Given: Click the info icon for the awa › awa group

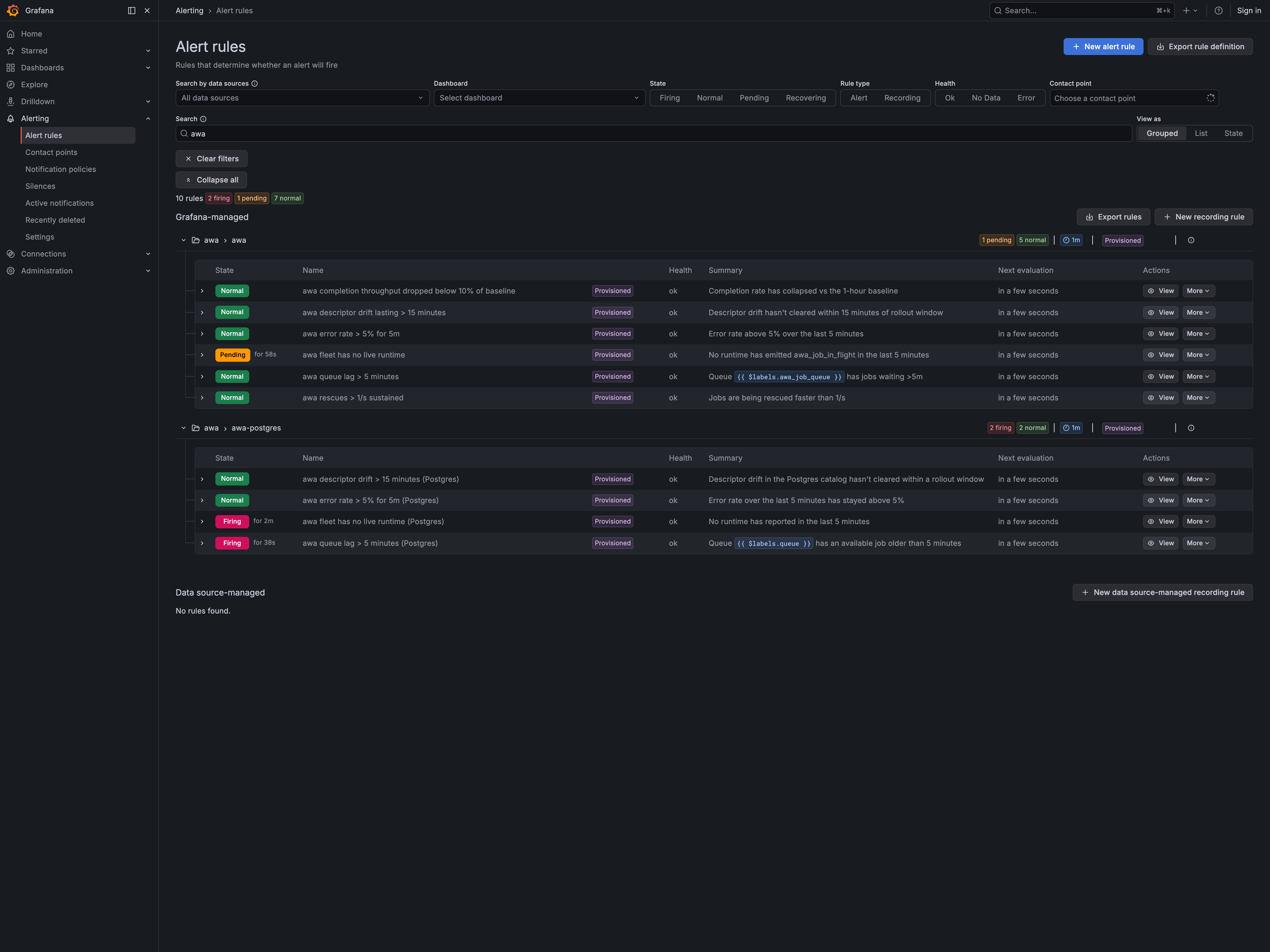Looking at the screenshot, I should 1191,240.
